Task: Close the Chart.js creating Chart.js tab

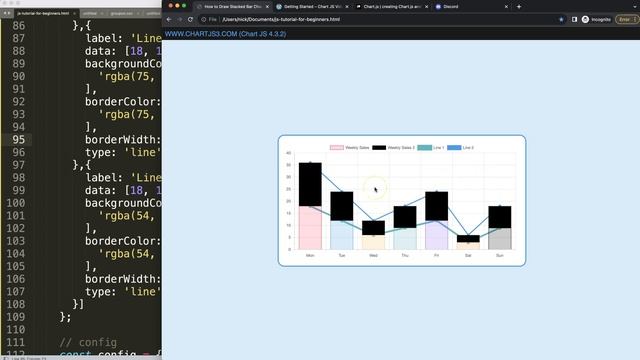Action: [x=427, y=7]
